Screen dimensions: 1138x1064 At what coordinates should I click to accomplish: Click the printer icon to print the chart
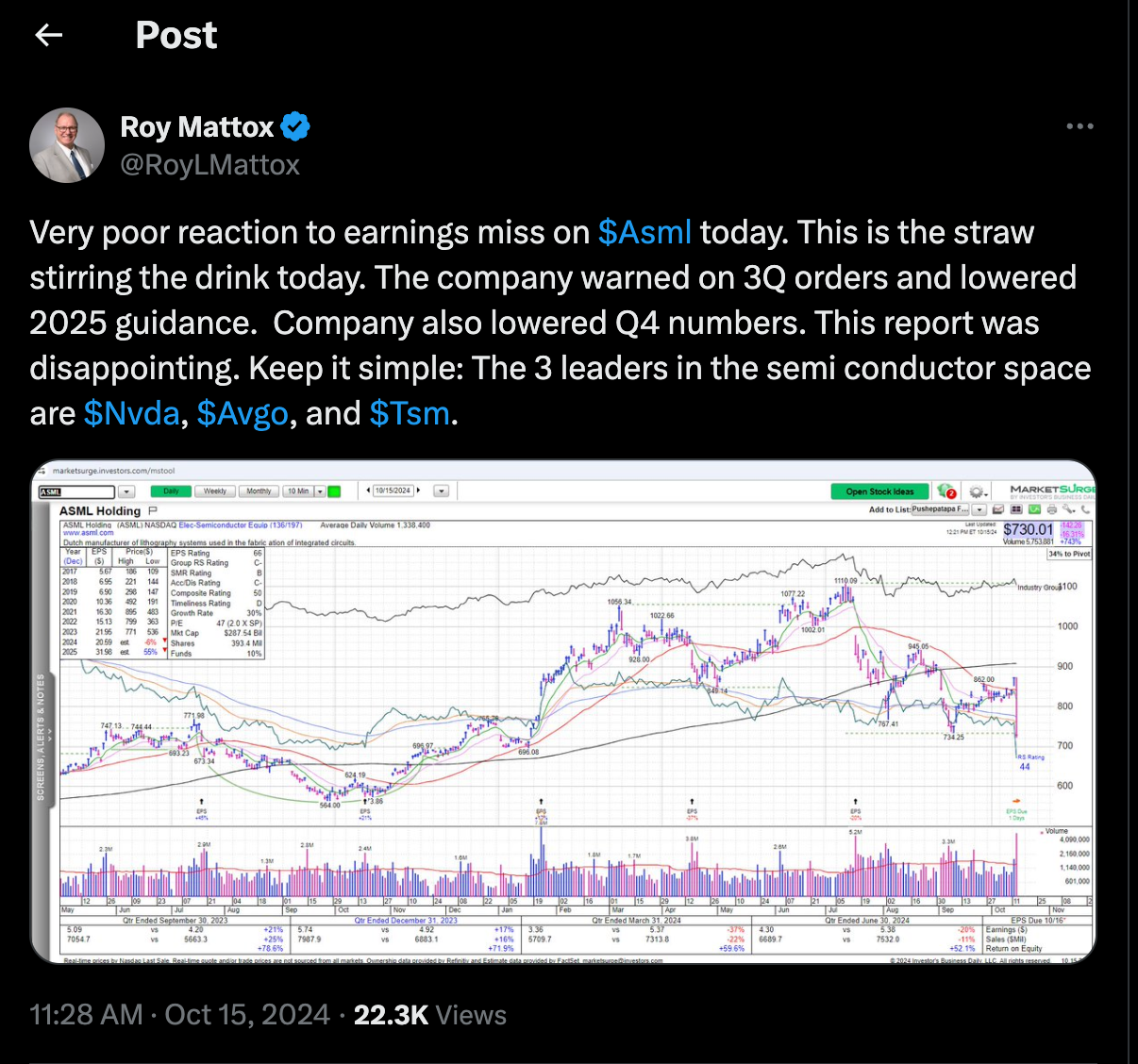coord(1051,509)
